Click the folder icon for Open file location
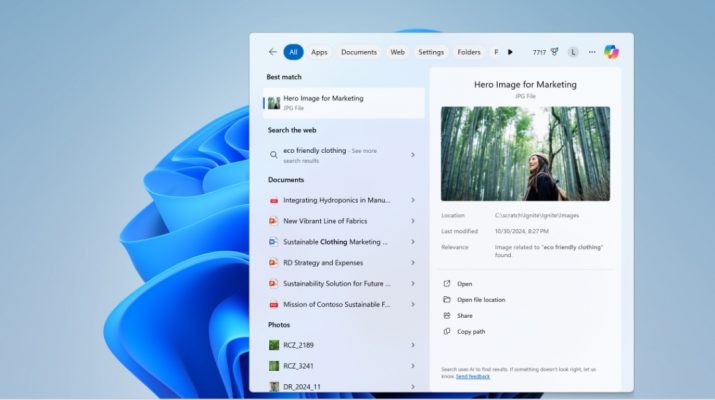This screenshot has height=400, width=715. coord(447,300)
